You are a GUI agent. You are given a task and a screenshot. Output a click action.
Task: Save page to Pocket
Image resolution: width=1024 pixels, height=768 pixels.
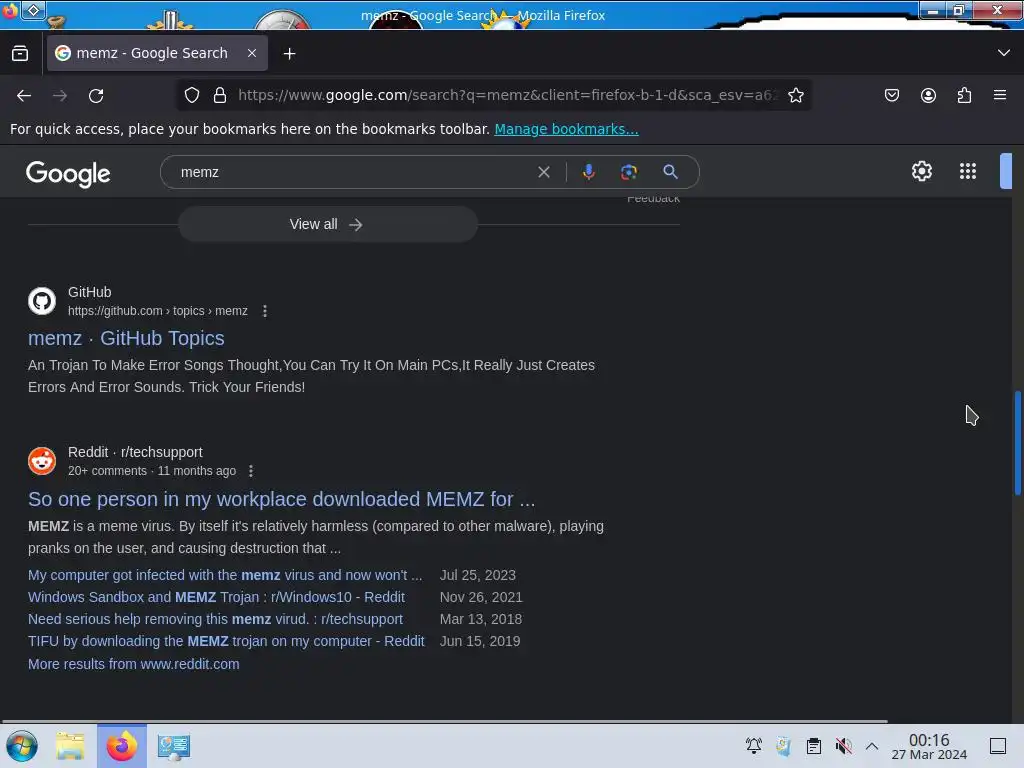pyautogui.click(x=891, y=95)
